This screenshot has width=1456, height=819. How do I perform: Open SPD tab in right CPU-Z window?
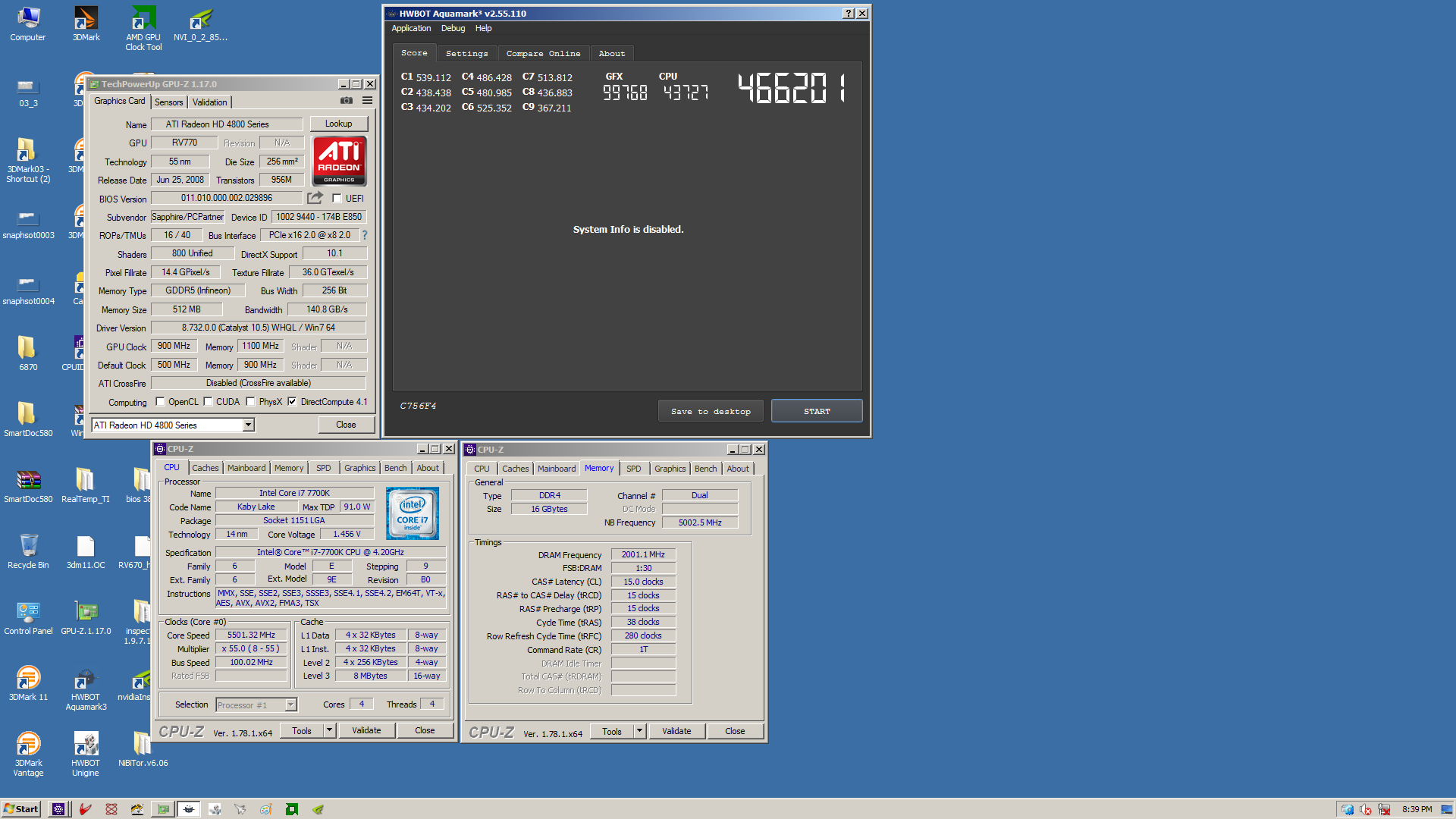point(633,469)
